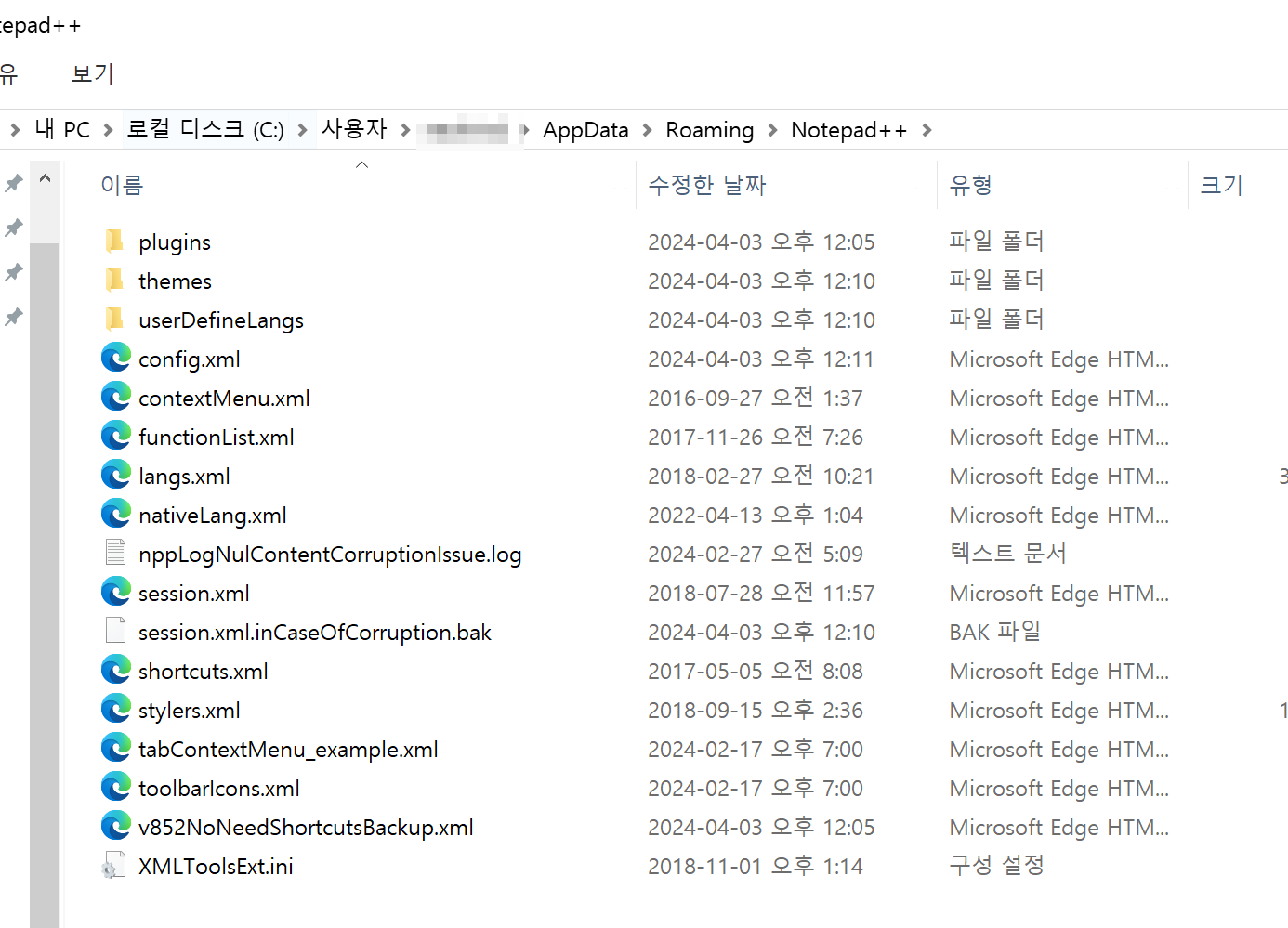
Task: Click the BAK 파일 type cell
Action: click(x=994, y=632)
